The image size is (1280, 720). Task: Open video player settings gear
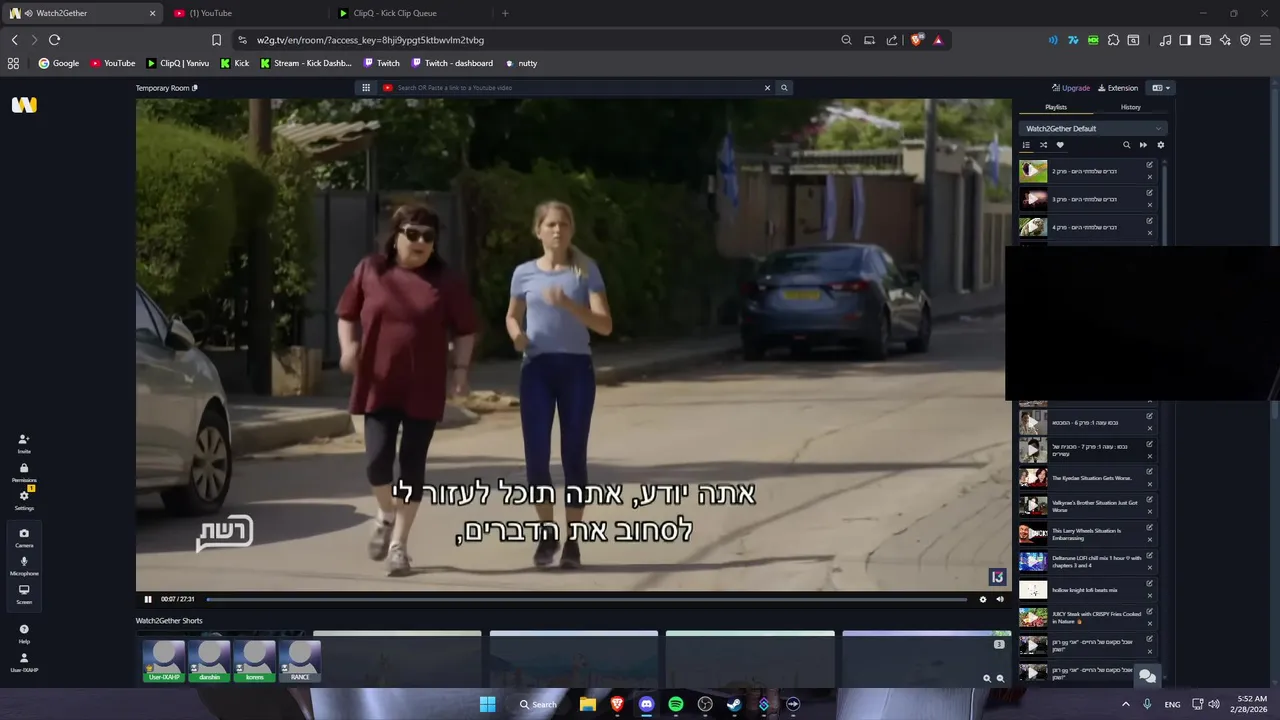[982, 599]
